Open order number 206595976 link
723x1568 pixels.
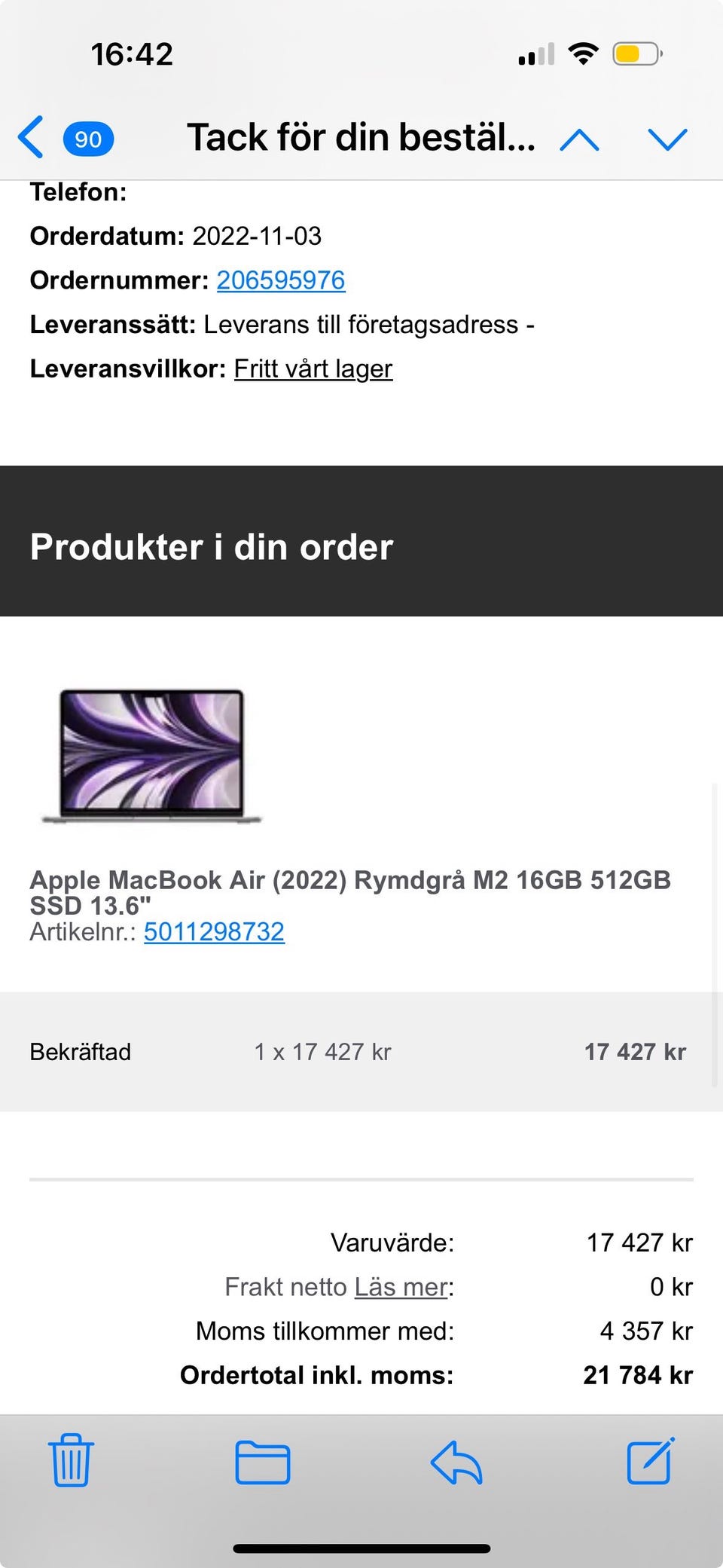281,280
